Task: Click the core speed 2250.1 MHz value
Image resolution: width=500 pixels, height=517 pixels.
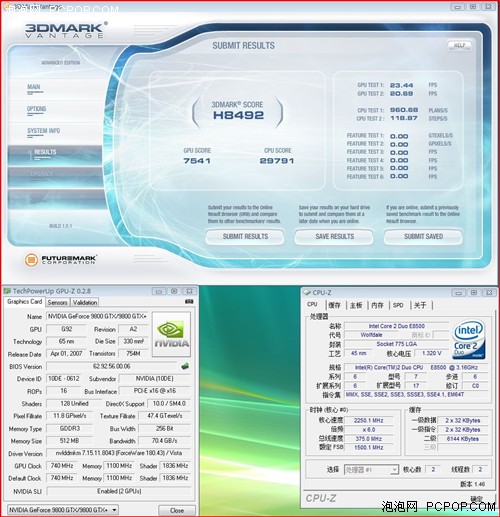Action: [368, 420]
